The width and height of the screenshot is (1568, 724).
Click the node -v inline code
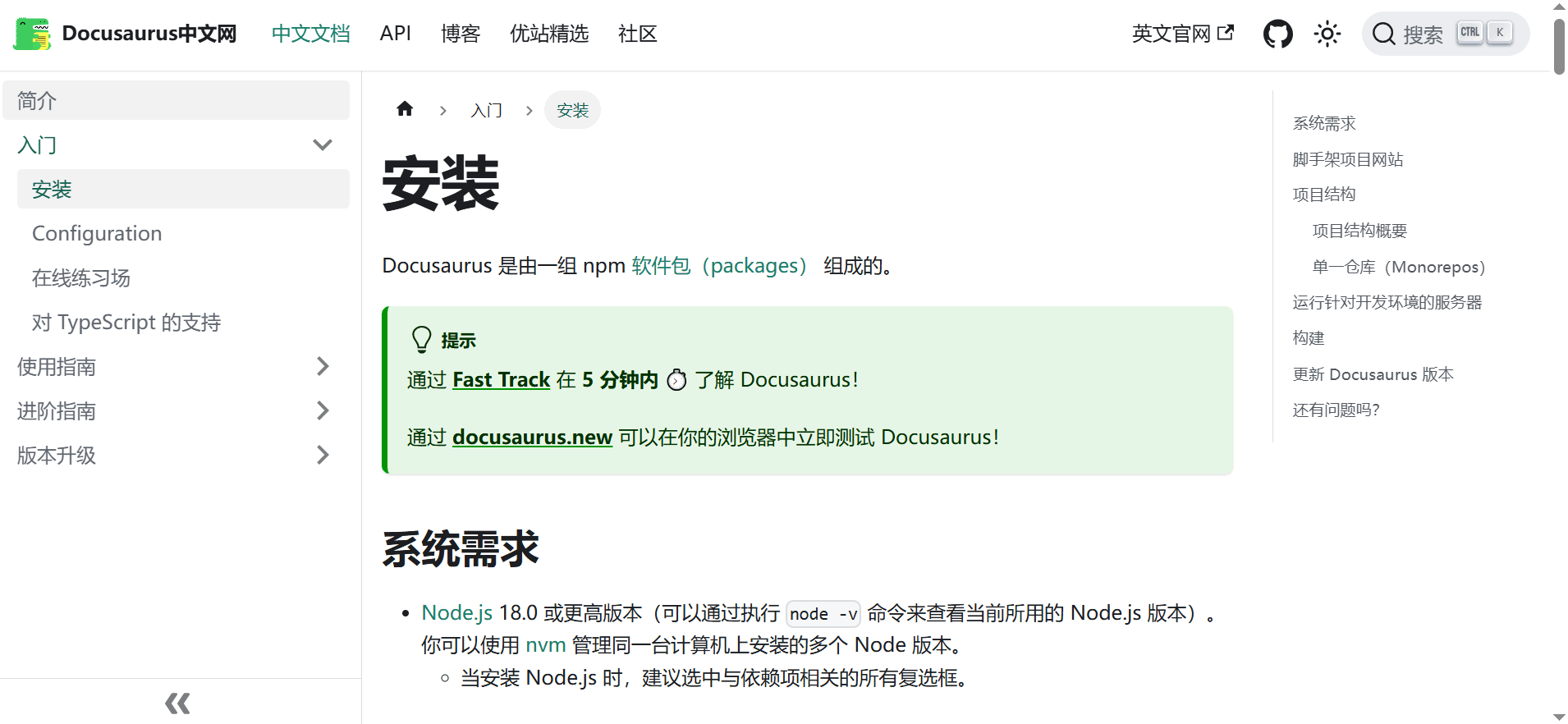click(823, 614)
